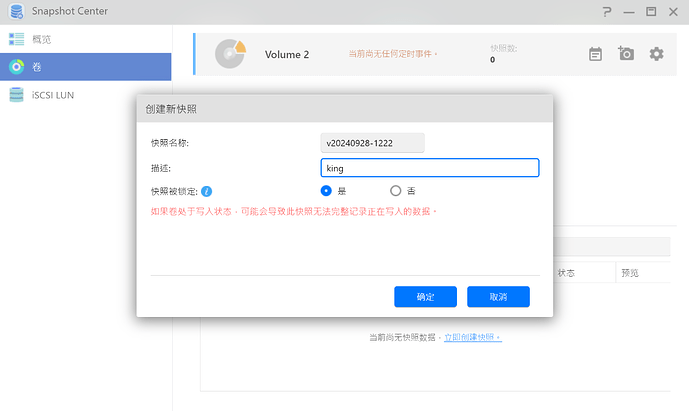Click the Volume 2 disk icon
The height and width of the screenshot is (411, 689).
[x=231, y=54]
